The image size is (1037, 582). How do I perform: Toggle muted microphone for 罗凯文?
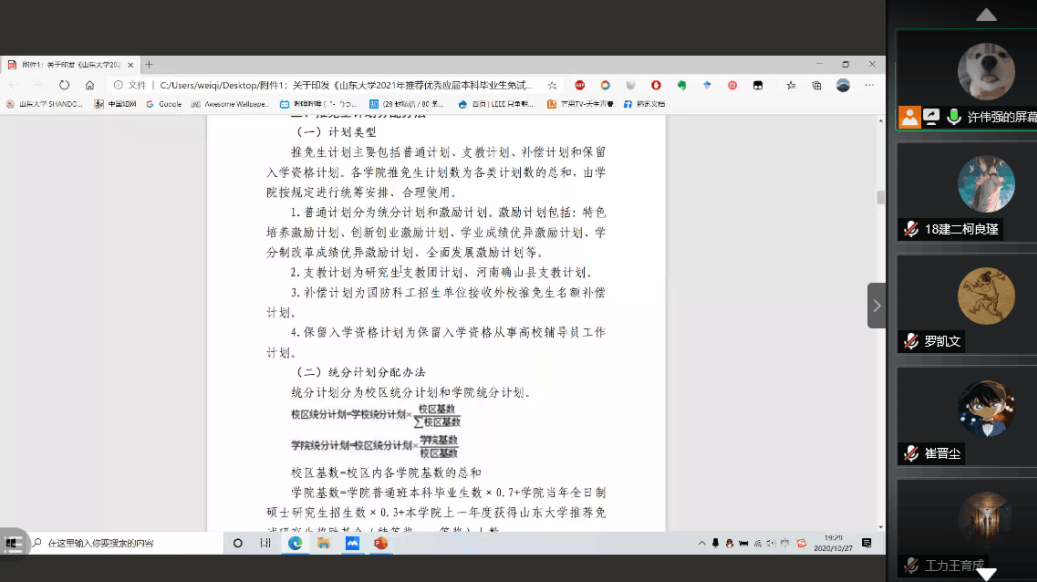tap(910, 341)
